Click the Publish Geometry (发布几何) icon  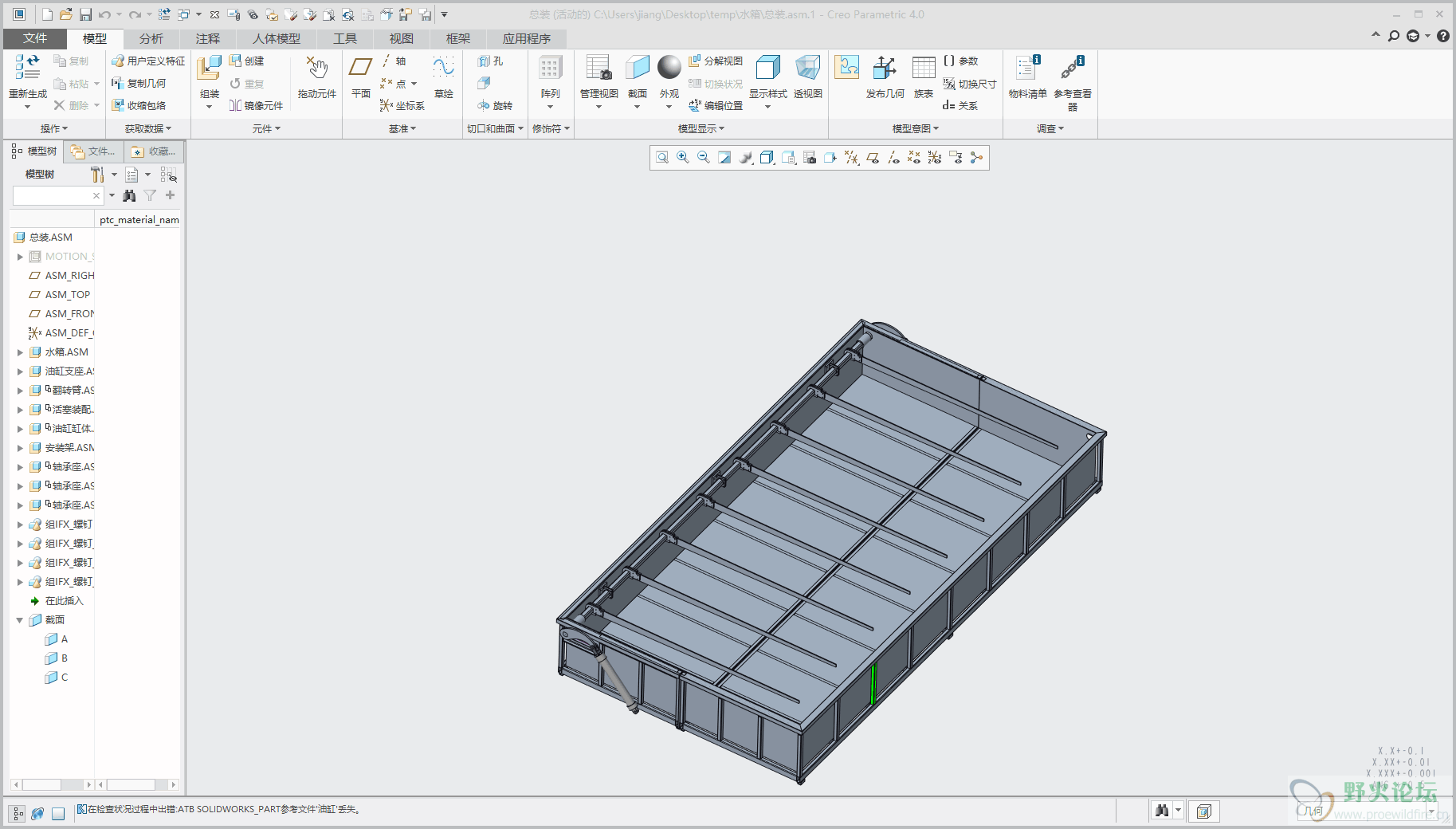click(885, 69)
